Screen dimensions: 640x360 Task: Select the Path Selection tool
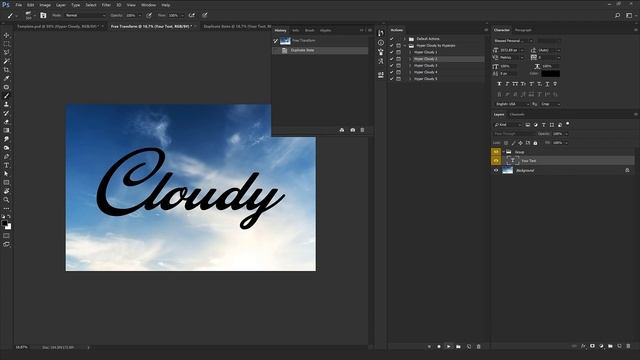coord(6,174)
